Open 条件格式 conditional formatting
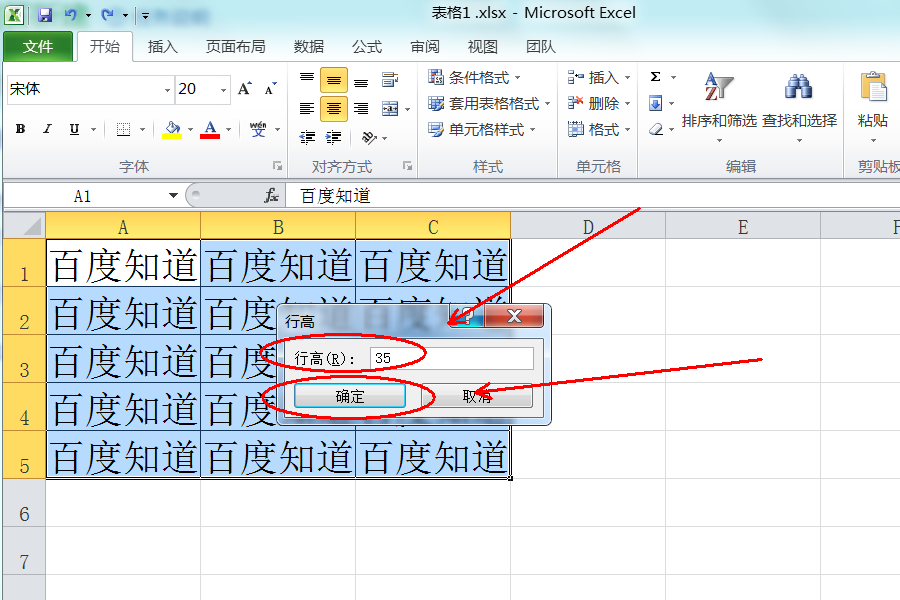The height and width of the screenshot is (600, 900). [x=475, y=78]
